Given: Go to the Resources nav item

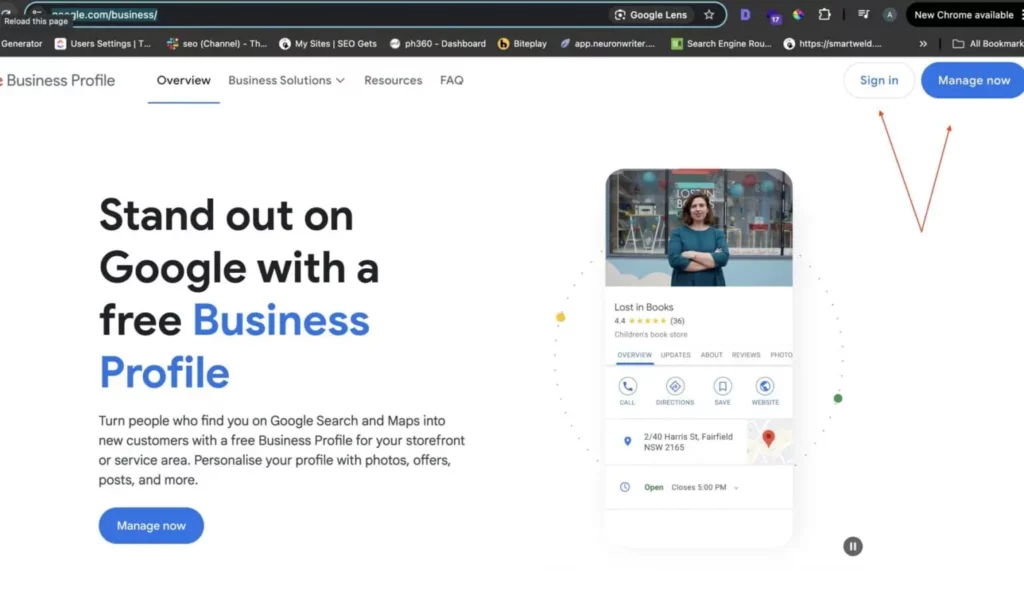Looking at the screenshot, I should pyautogui.click(x=393, y=80).
